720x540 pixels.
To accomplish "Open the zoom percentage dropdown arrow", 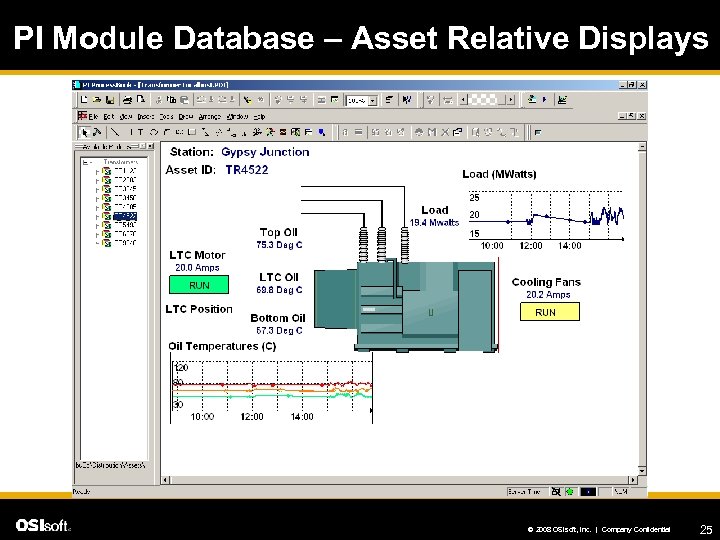I will point(373,101).
